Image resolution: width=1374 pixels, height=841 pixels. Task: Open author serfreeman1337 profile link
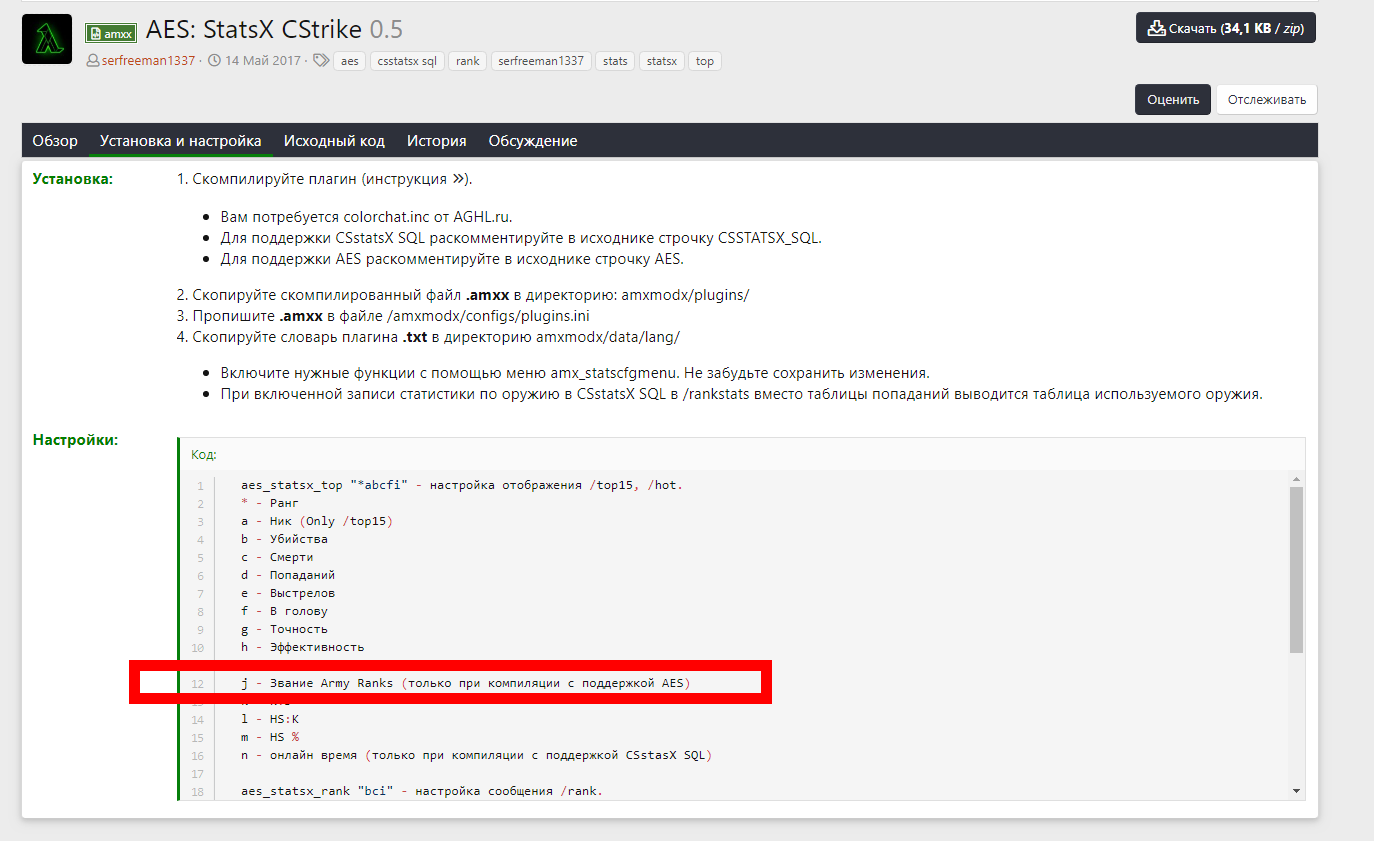click(148, 61)
